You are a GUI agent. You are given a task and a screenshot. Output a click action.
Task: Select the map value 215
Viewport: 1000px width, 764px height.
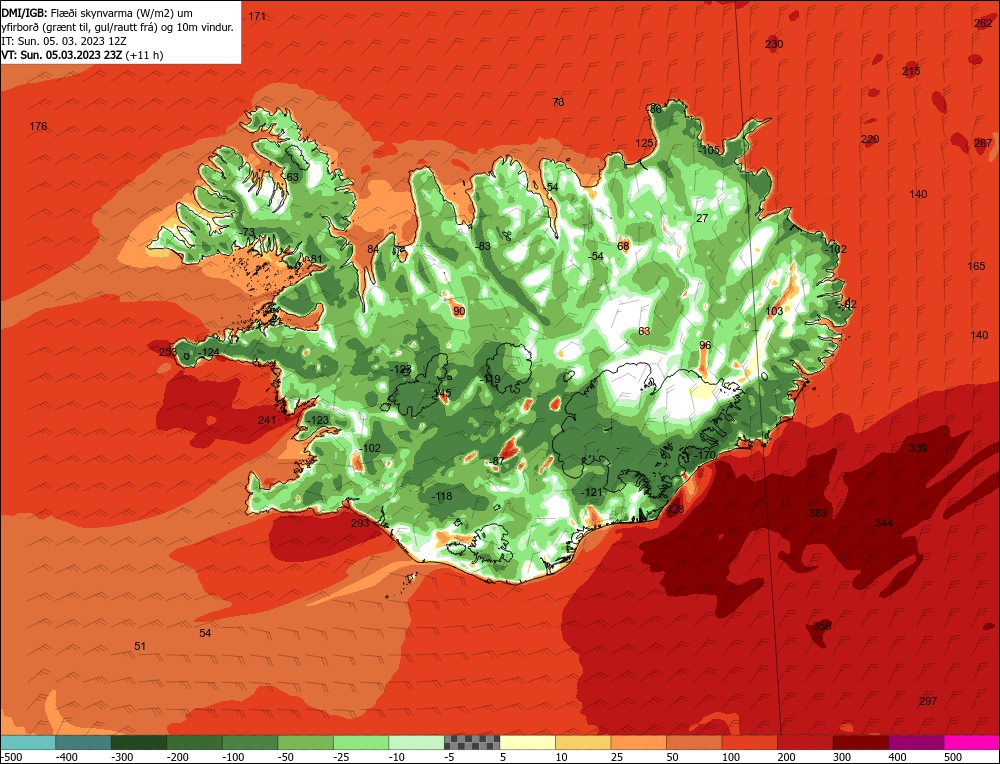point(911,71)
